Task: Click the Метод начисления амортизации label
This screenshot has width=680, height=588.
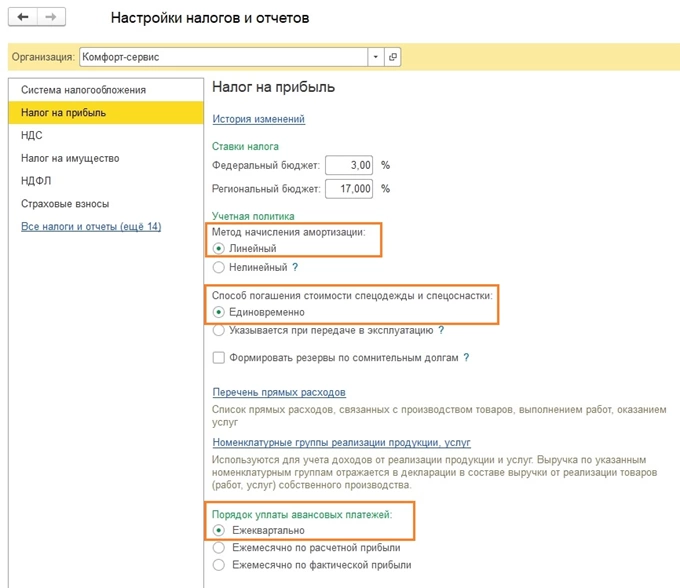Action: (x=288, y=232)
